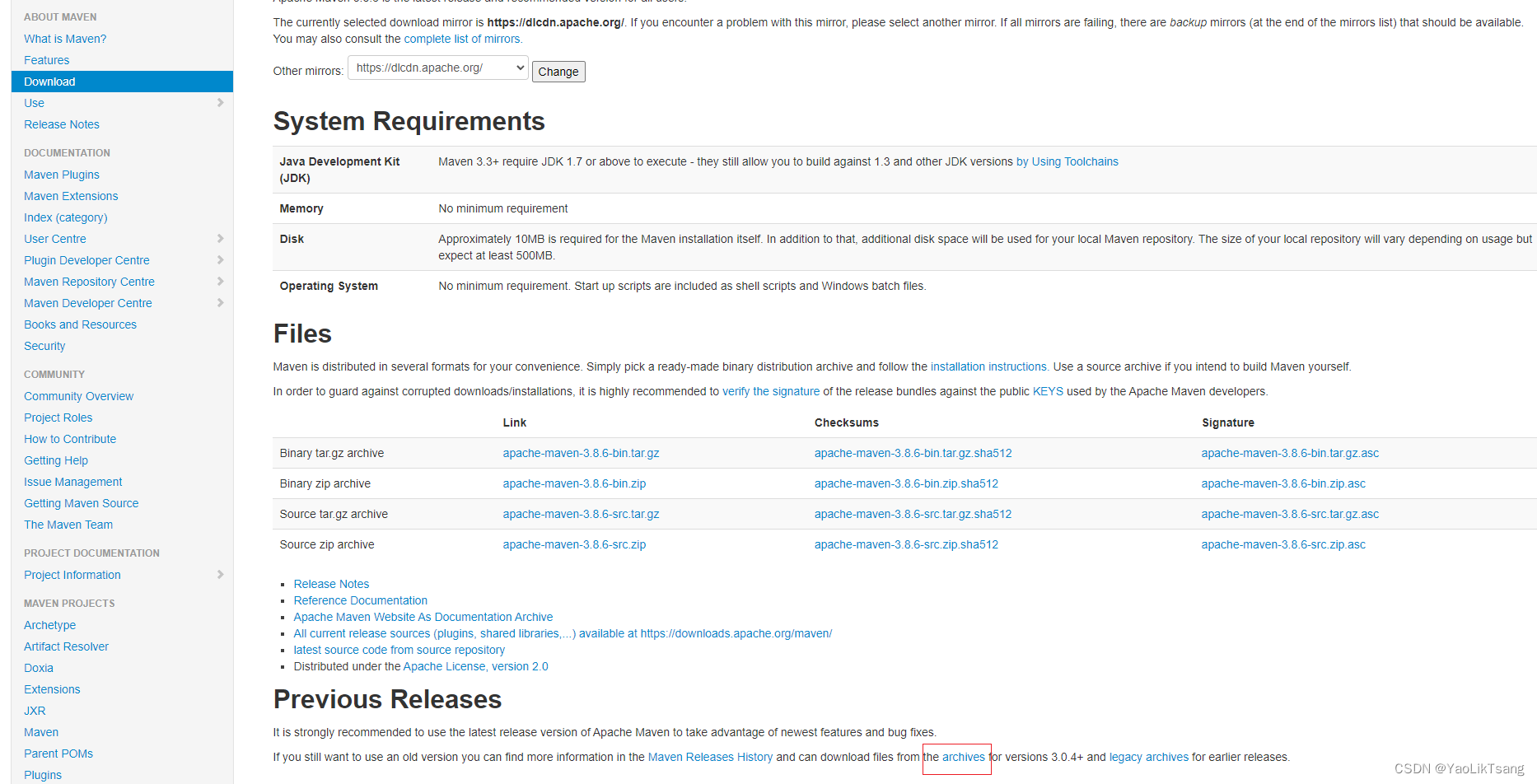Image resolution: width=1537 pixels, height=784 pixels.
Task: Open Maven Plugins sidebar link
Action: coord(62,175)
